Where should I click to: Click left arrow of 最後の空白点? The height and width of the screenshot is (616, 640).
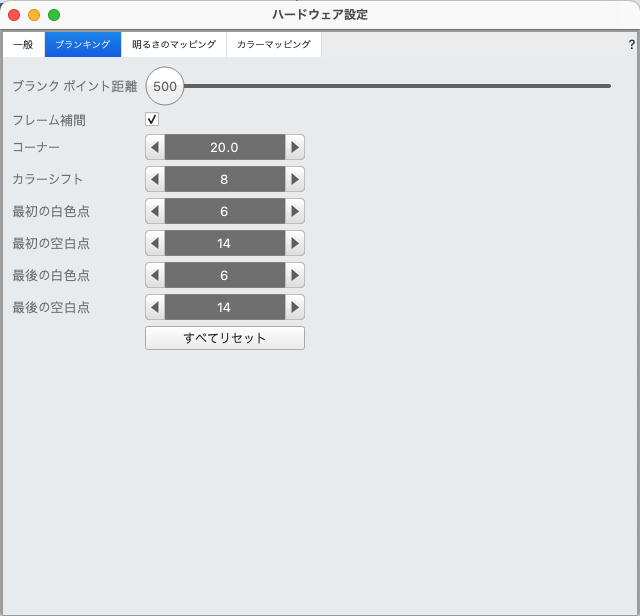click(155, 307)
